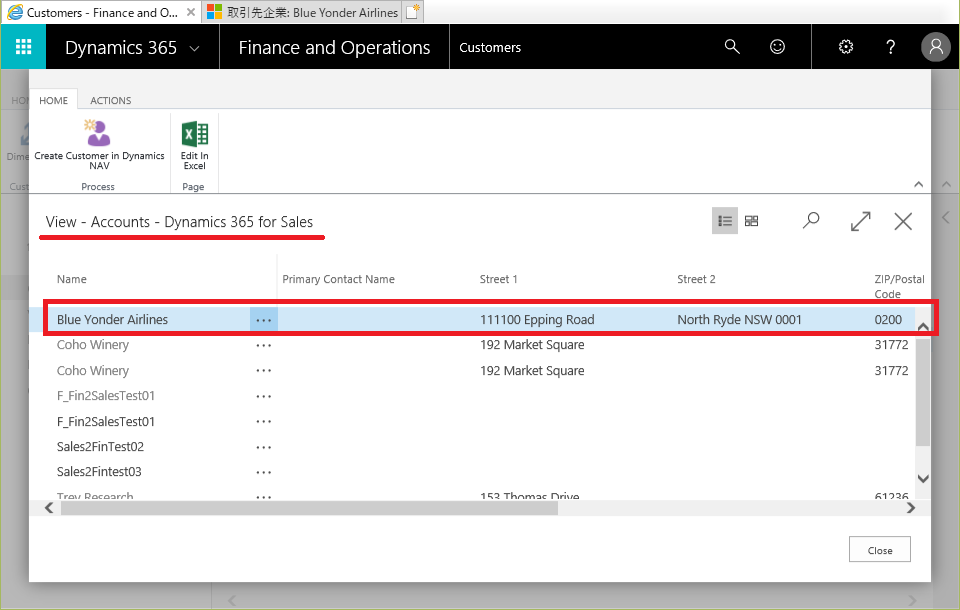960x610 pixels.
Task: Click the Primary Contact Name column header
Action: coord(339,279)
